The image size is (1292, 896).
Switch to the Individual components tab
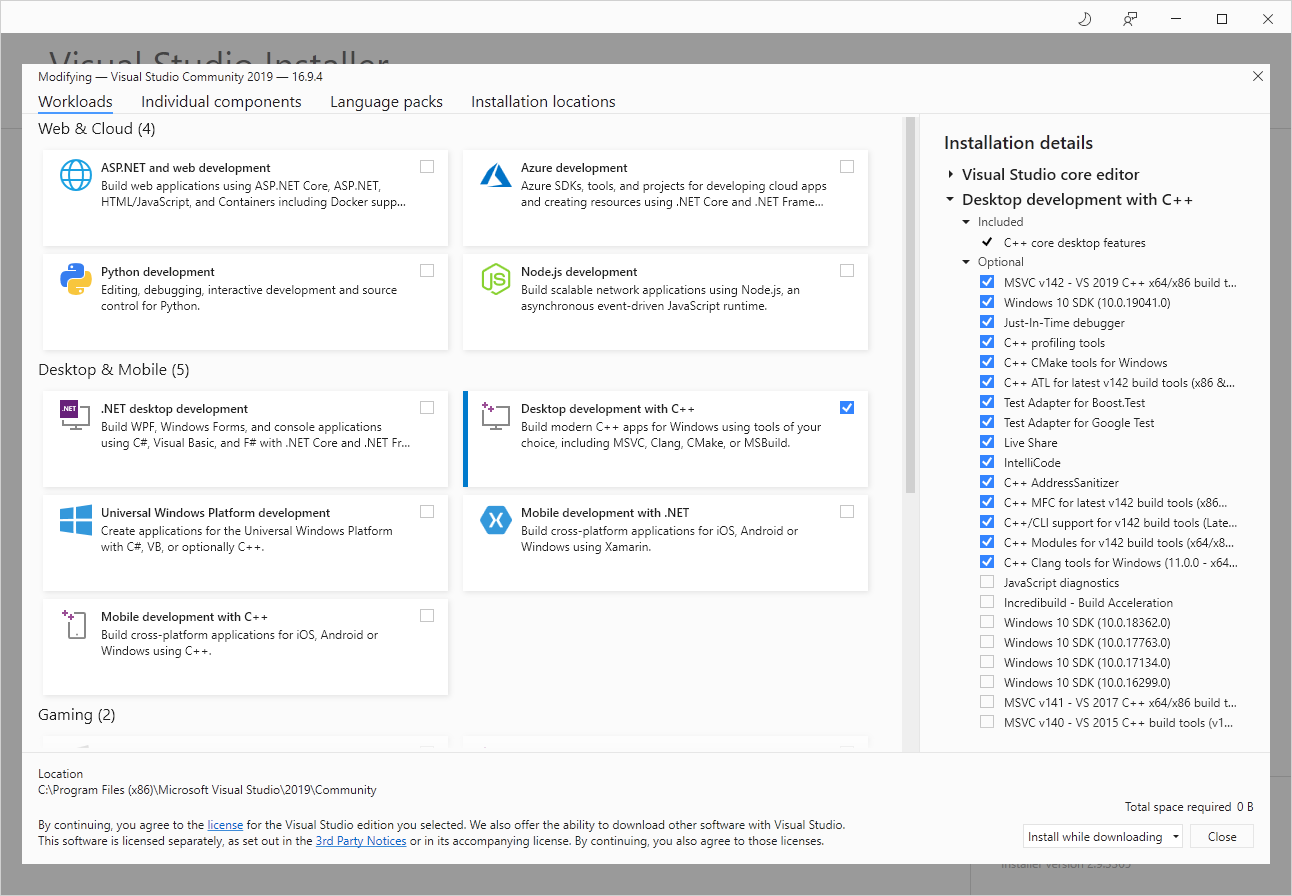point(221,102)
